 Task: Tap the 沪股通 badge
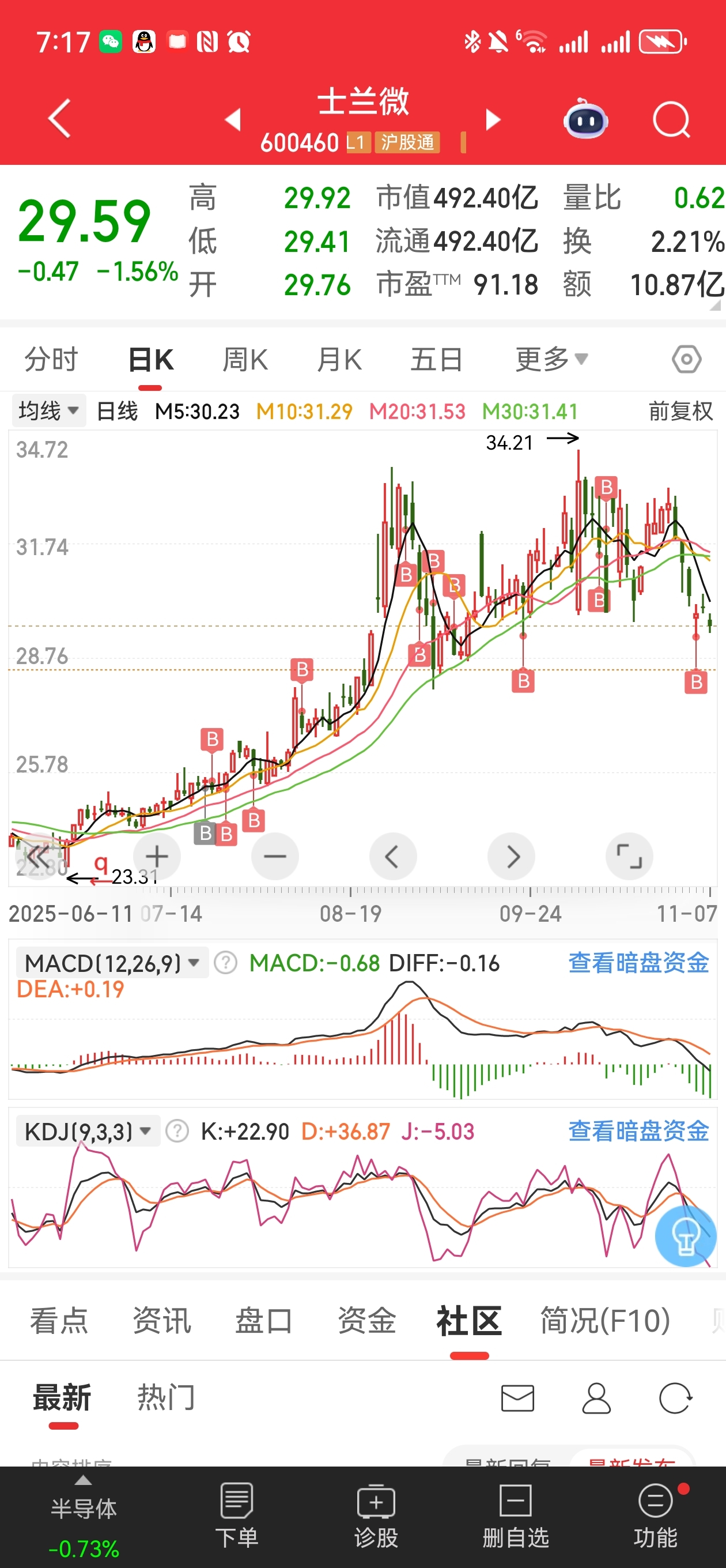click(407, 142)
